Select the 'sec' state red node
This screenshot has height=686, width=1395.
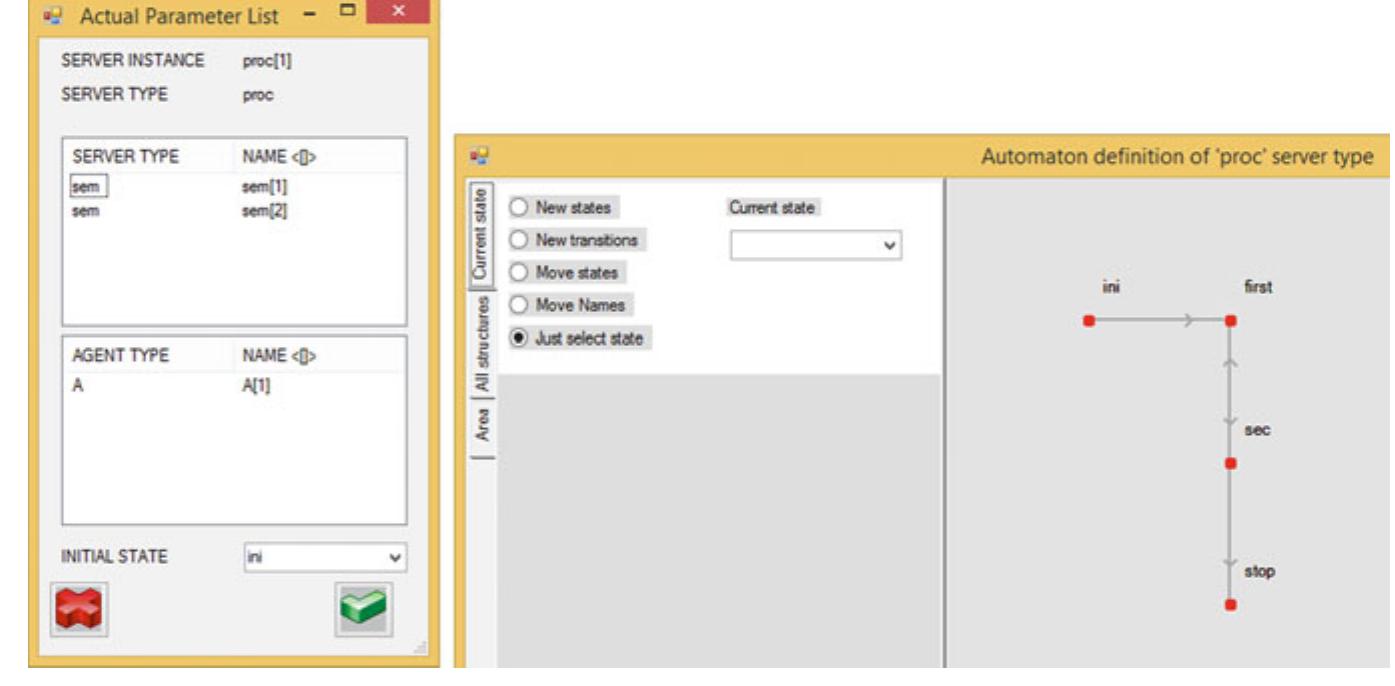(1231, 463)
